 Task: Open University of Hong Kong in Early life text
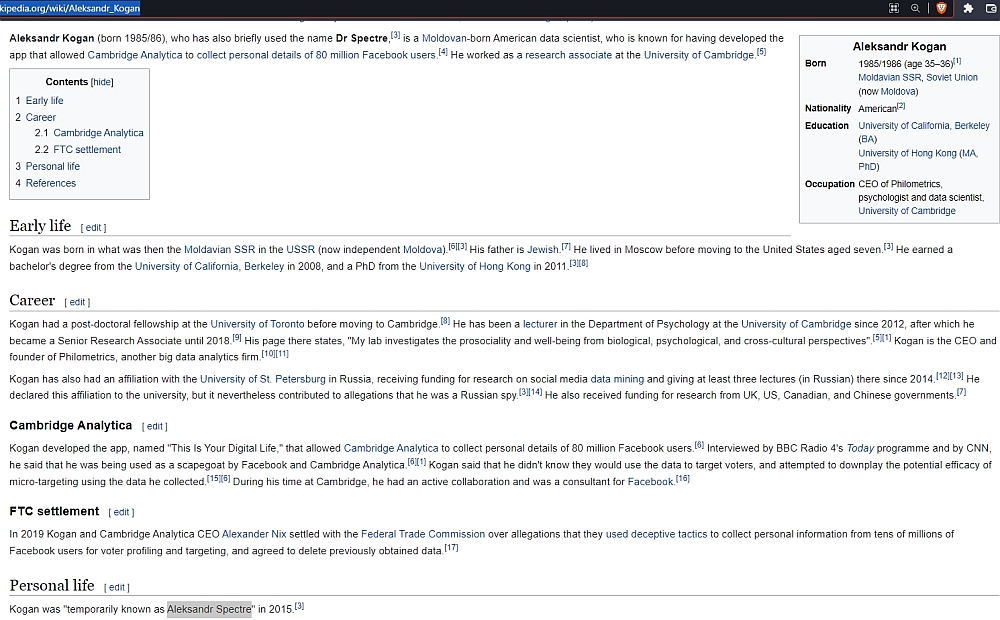click(x=474, y=266)
